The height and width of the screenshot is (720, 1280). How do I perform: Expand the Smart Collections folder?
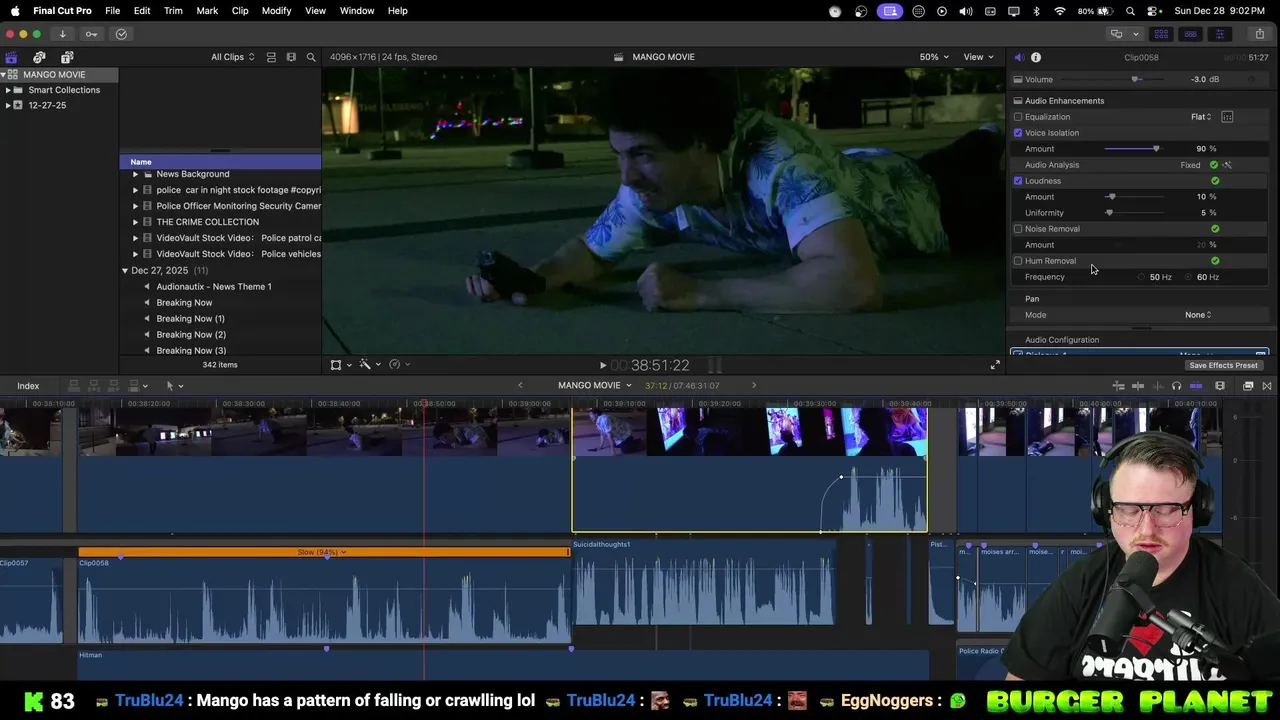(x=8, y=90)
